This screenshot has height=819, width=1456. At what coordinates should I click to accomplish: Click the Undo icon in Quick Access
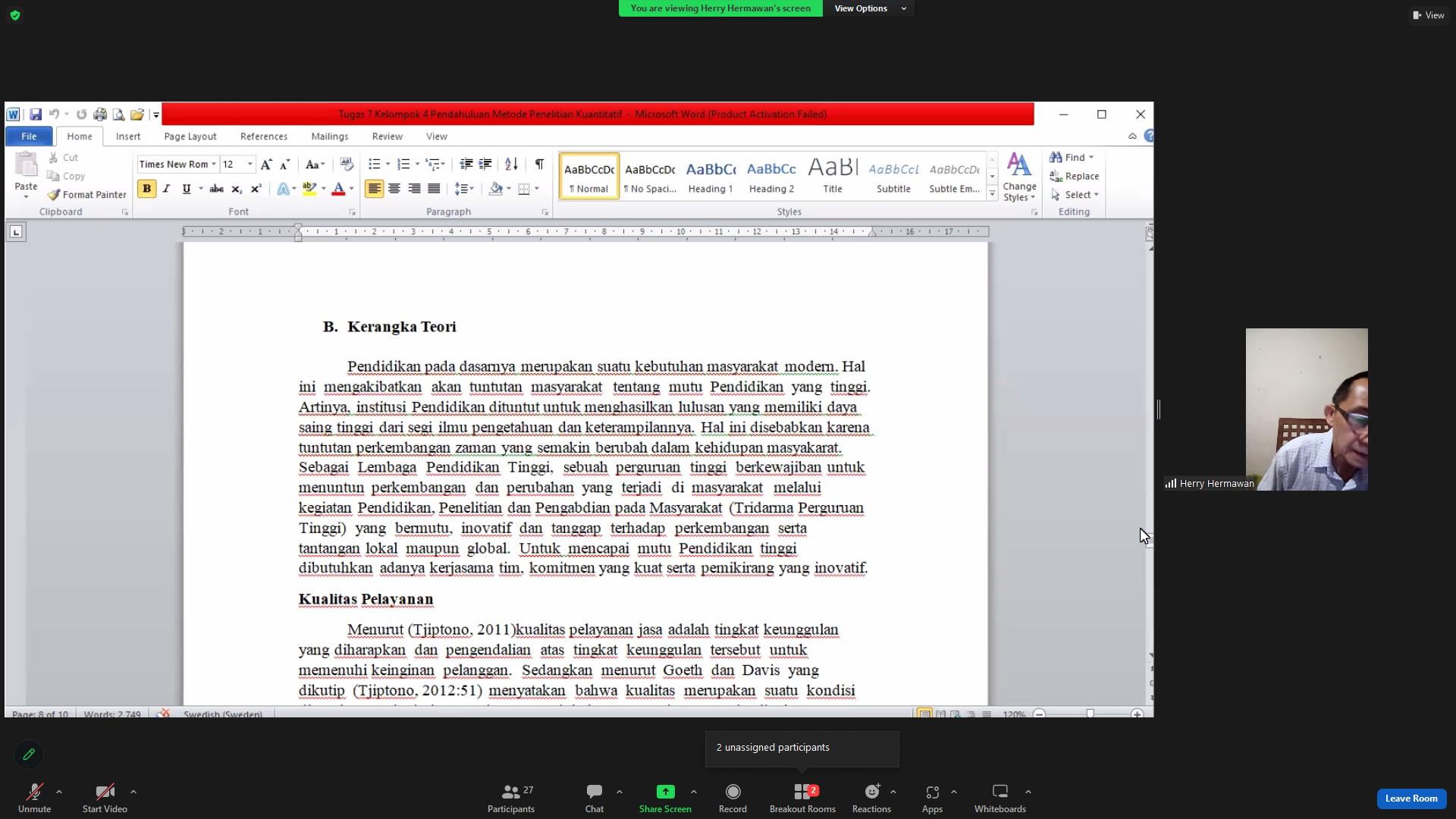(x=54, y=115)
